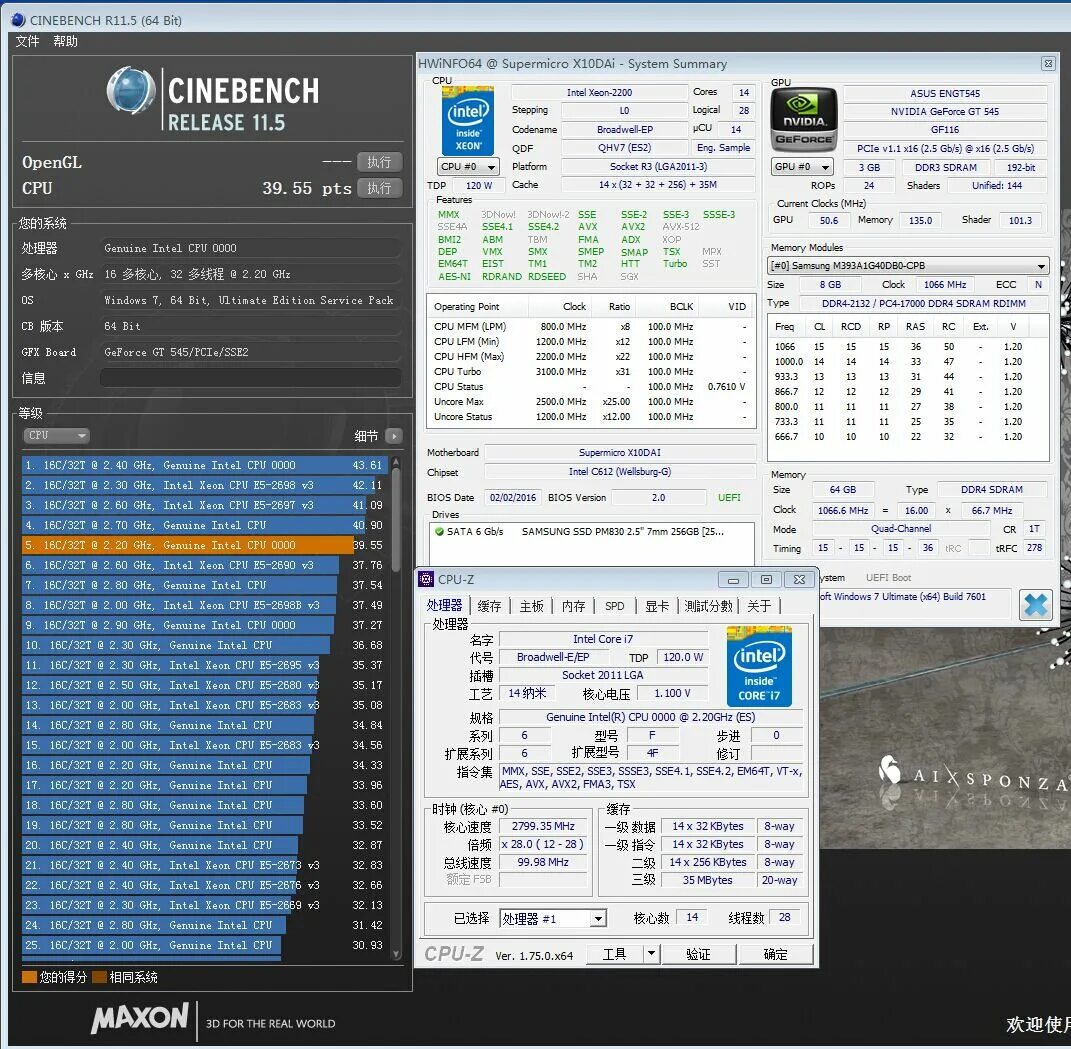Click the Intel Core i7 logo in CPU-Z
The width and height of the screenshot is (1071, 1049).
tap(759, 667)
